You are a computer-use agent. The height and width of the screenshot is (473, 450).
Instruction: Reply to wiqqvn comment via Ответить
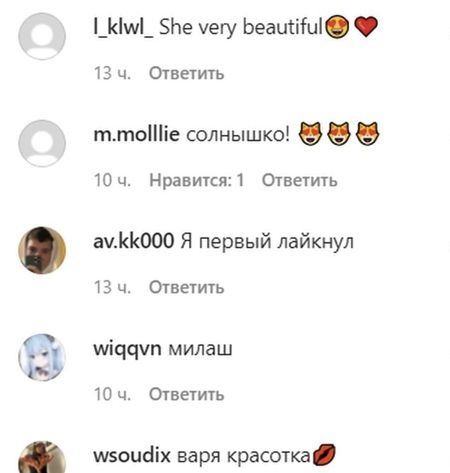click(186, 394)
